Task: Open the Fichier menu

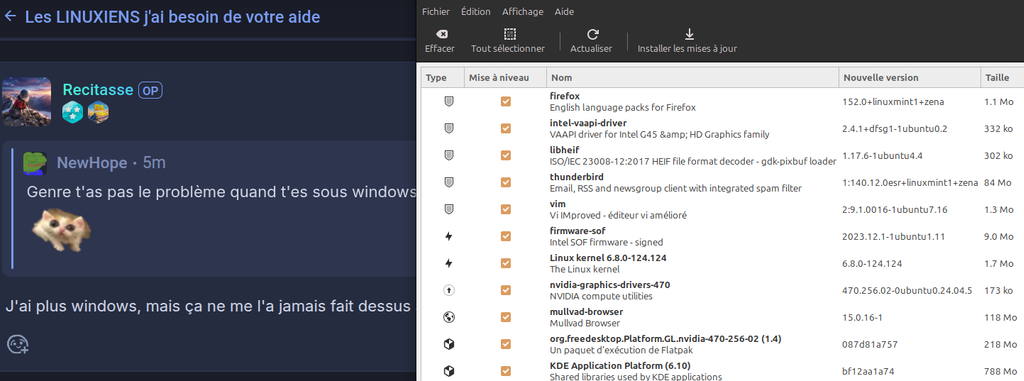Action: coord(436,11)
